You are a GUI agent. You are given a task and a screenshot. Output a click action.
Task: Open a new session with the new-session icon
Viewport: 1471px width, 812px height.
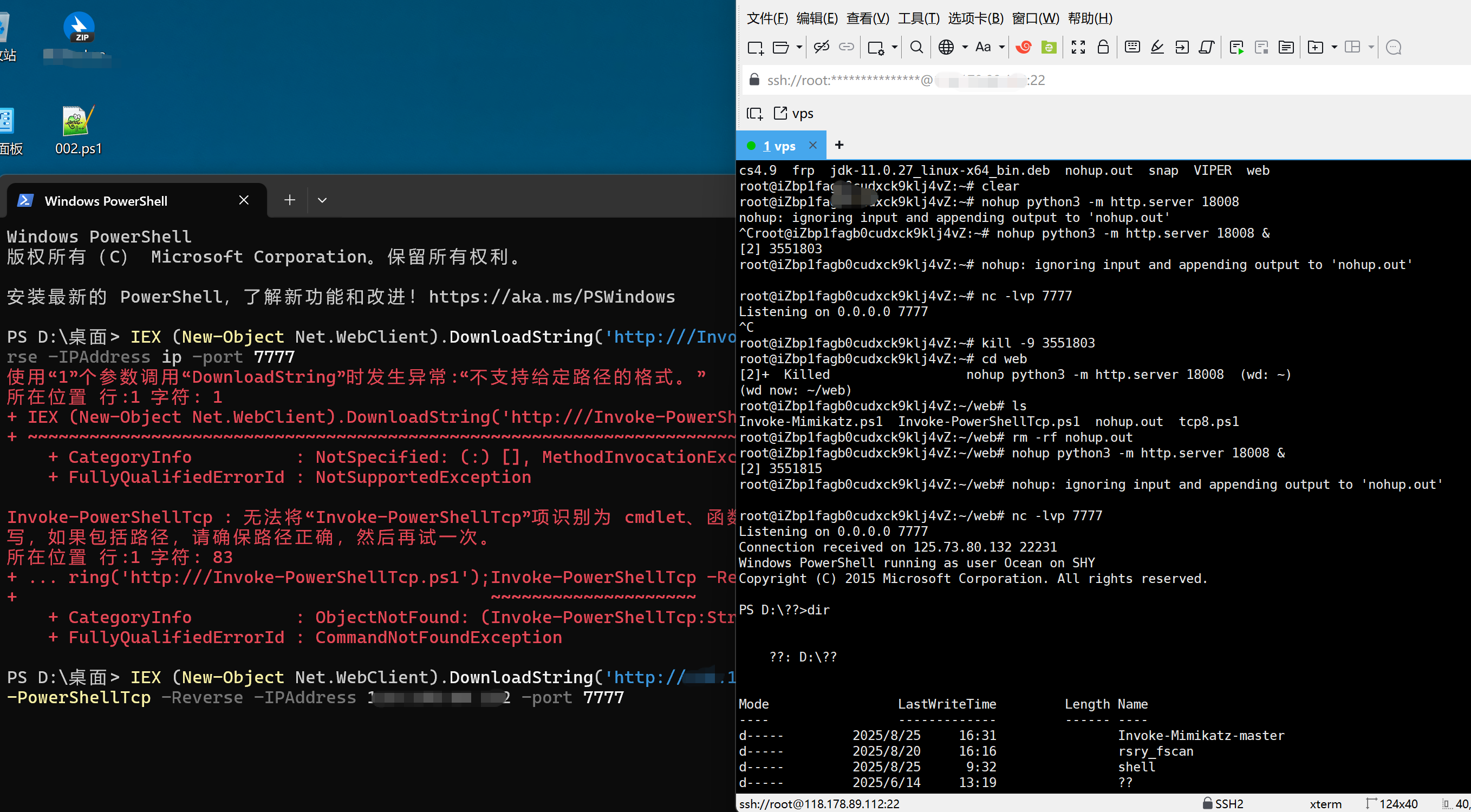(x=755, y=47)
